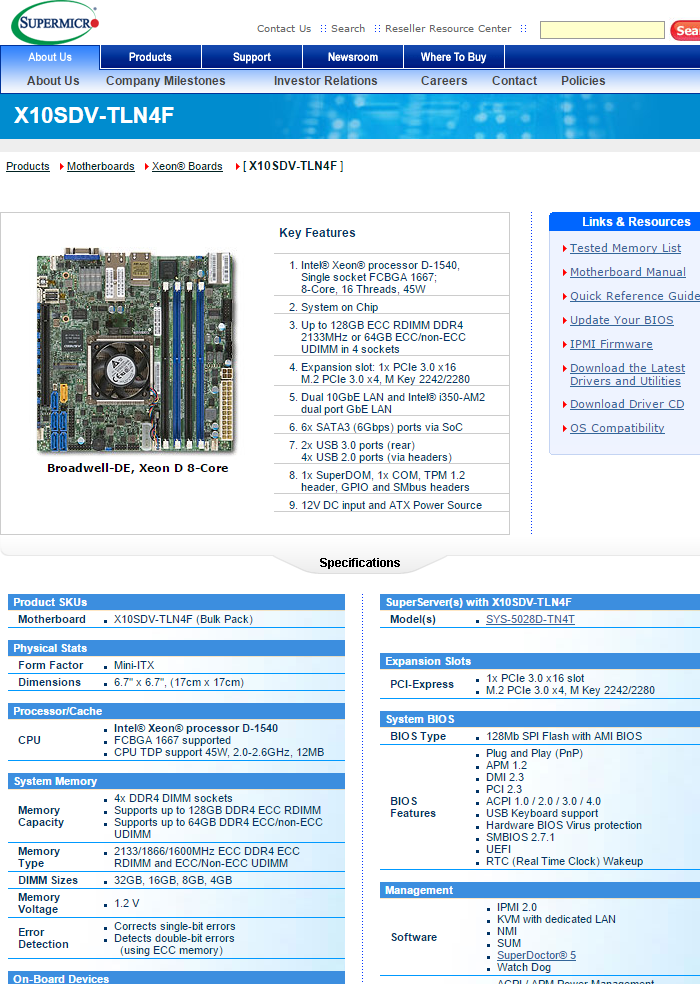This screenshot has width=700, height=984.
Task: Click the X10SDV-TLN4F motherboard photo
Action: 136,349
